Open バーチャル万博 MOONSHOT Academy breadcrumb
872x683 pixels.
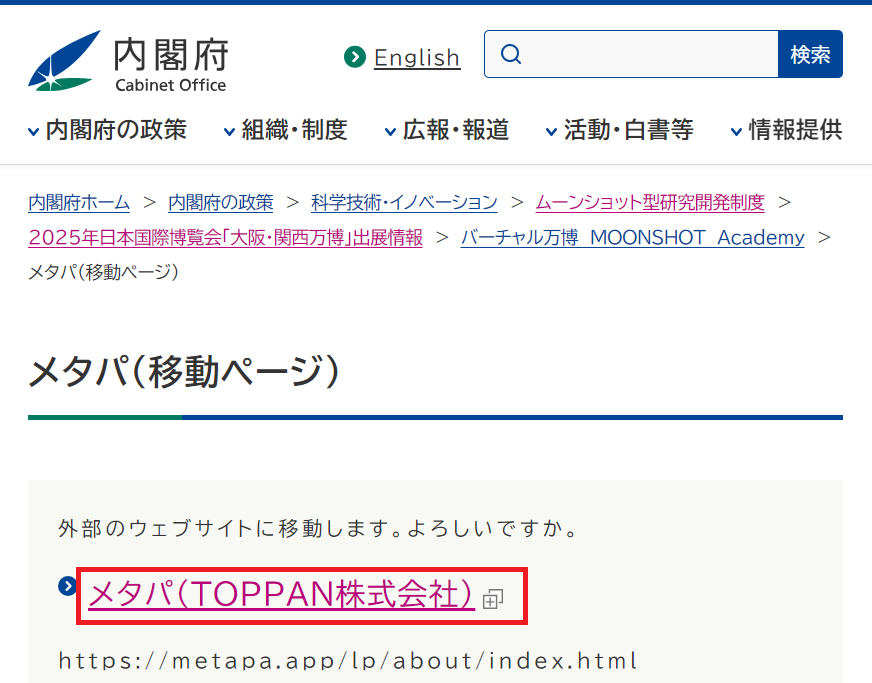click(632, 237)
